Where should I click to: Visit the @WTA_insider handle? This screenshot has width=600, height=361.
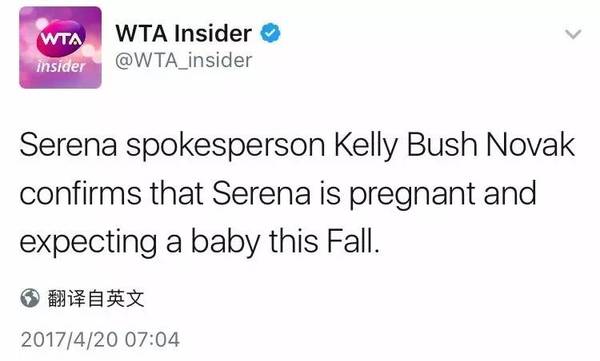(x=184, y=60)
